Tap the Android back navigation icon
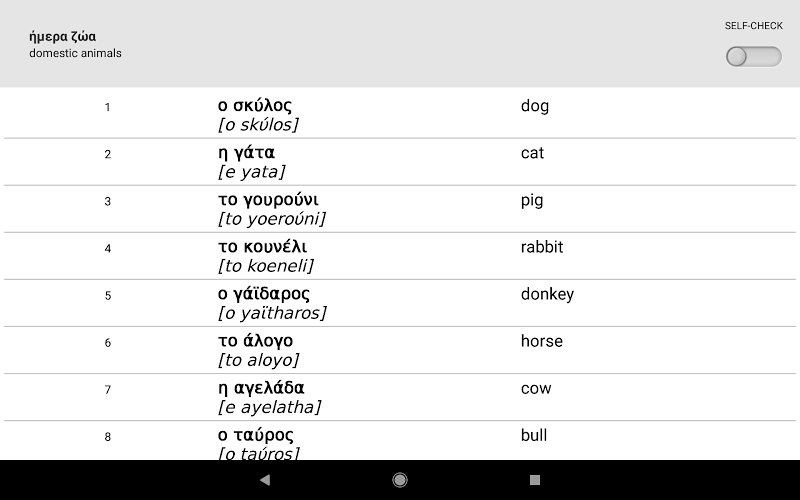The image size is (800, 500). [x=265, y=480]
